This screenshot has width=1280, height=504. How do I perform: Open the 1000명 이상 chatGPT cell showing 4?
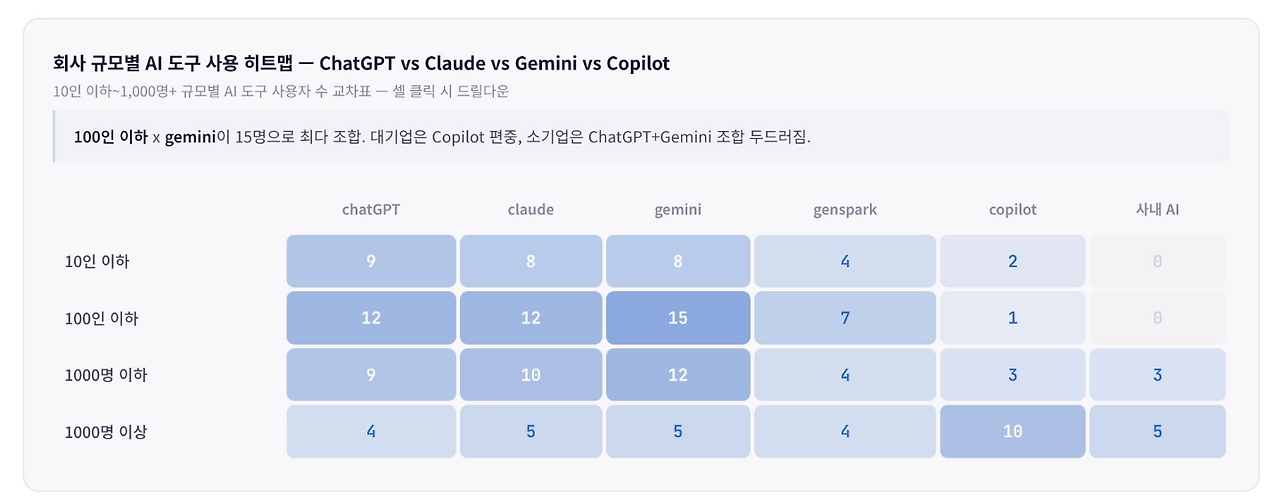(371, 432)
